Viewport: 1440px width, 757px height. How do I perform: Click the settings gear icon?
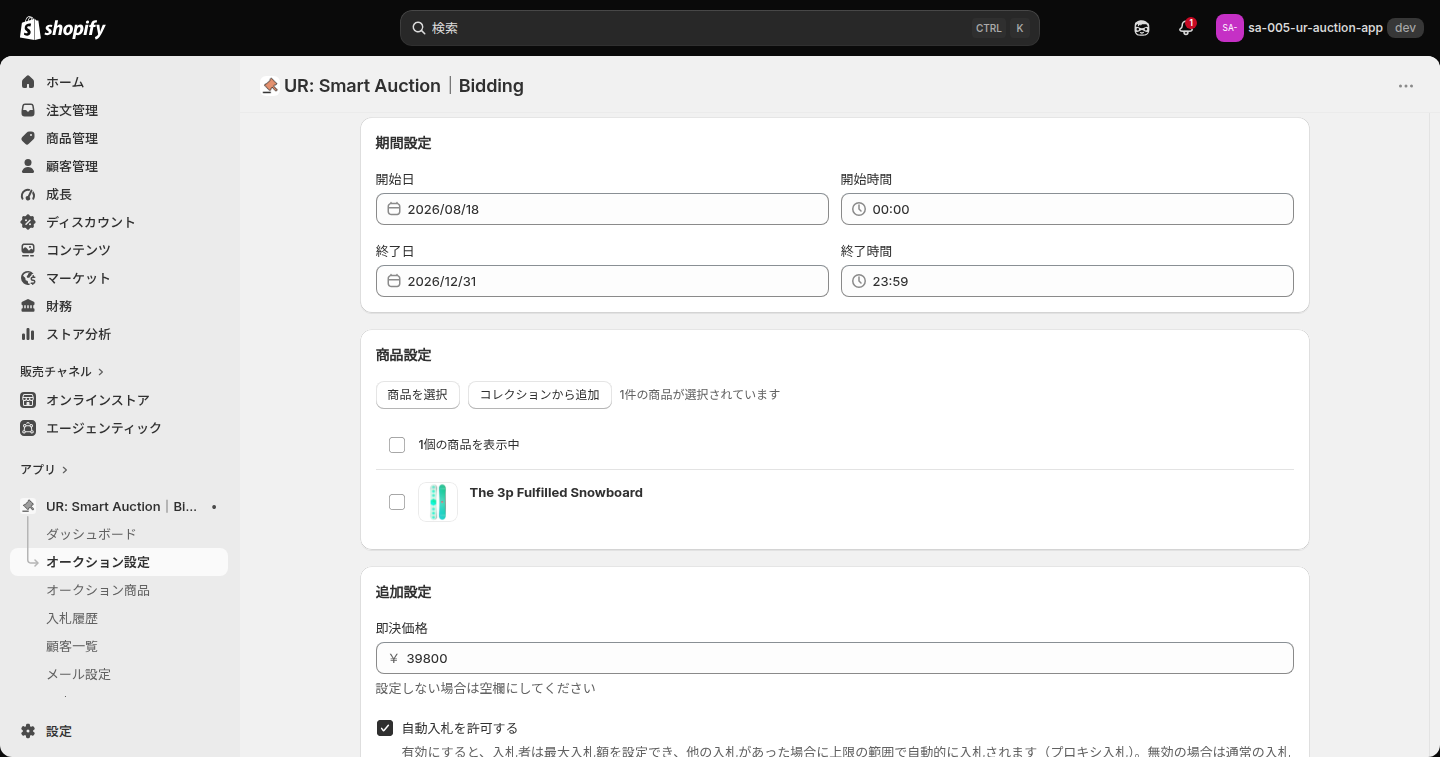[x=28, y=731]
